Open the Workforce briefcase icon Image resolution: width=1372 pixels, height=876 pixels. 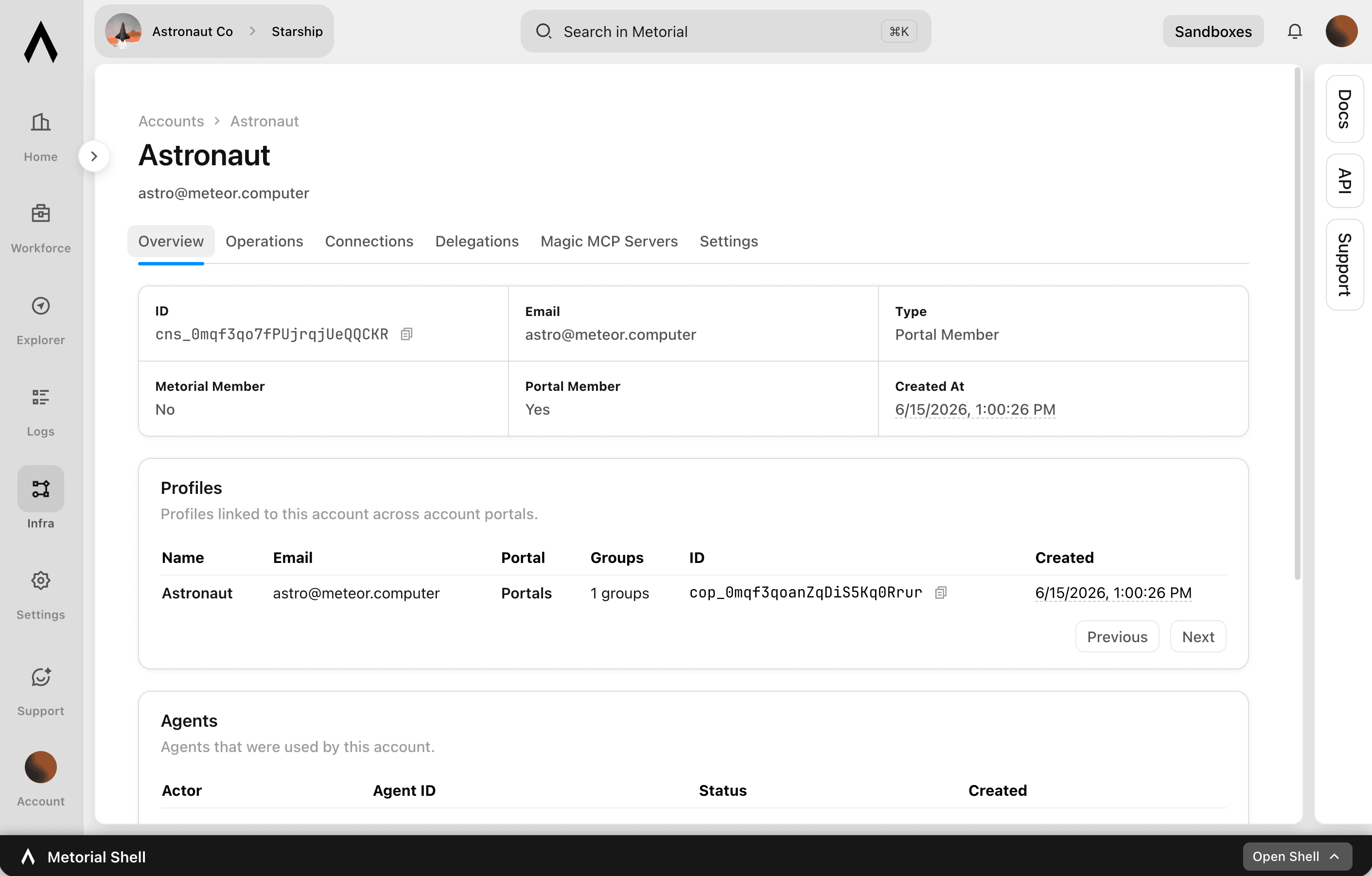coord(40,213)
